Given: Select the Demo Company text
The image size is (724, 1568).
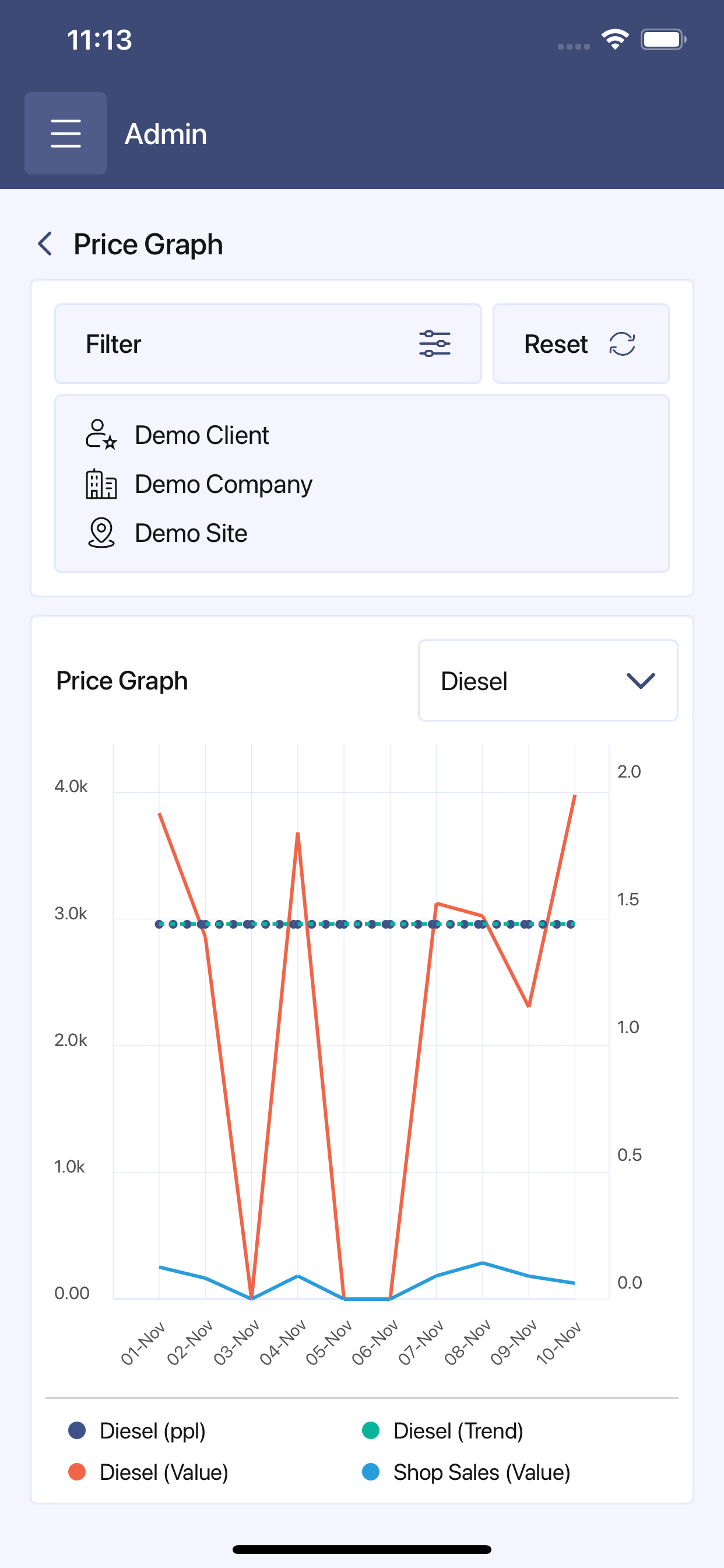Looking at the screenshot, I should click(x=223, y=485).
